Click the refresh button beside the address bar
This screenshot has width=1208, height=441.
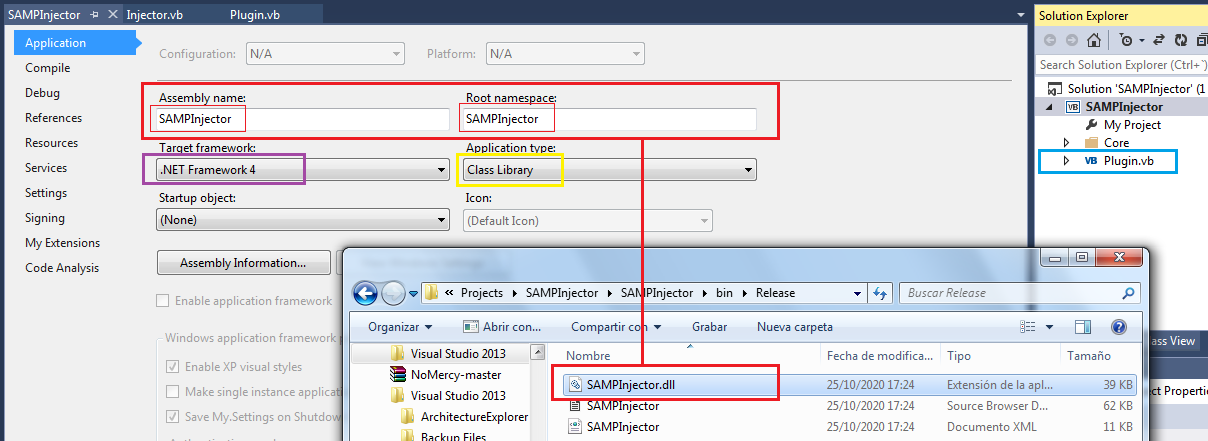(881, 293)
